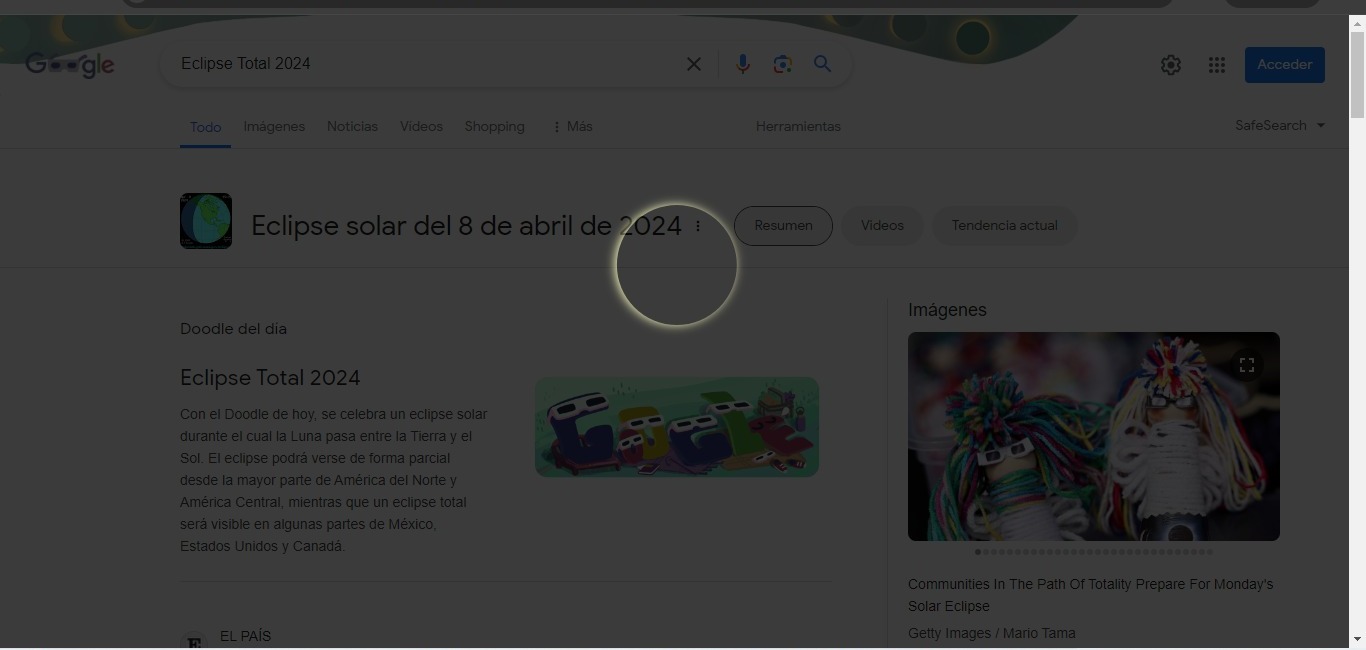Select the Resumen chip
The width and height of the screenshot is (1366, 650).
[x=783, y=226]
